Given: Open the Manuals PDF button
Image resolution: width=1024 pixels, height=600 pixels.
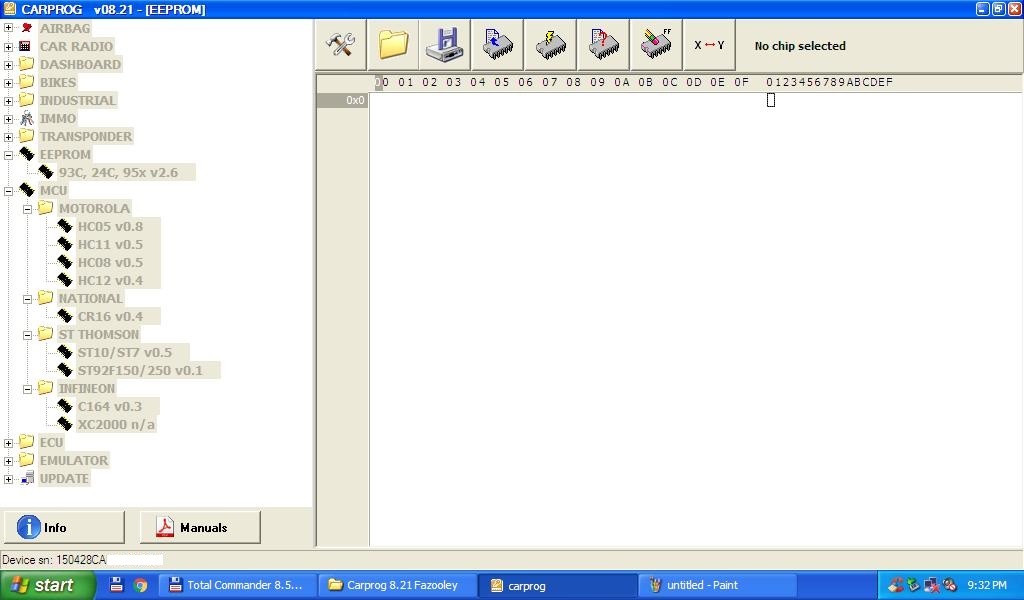Looking at the screenshot, I should coord(200,527).
